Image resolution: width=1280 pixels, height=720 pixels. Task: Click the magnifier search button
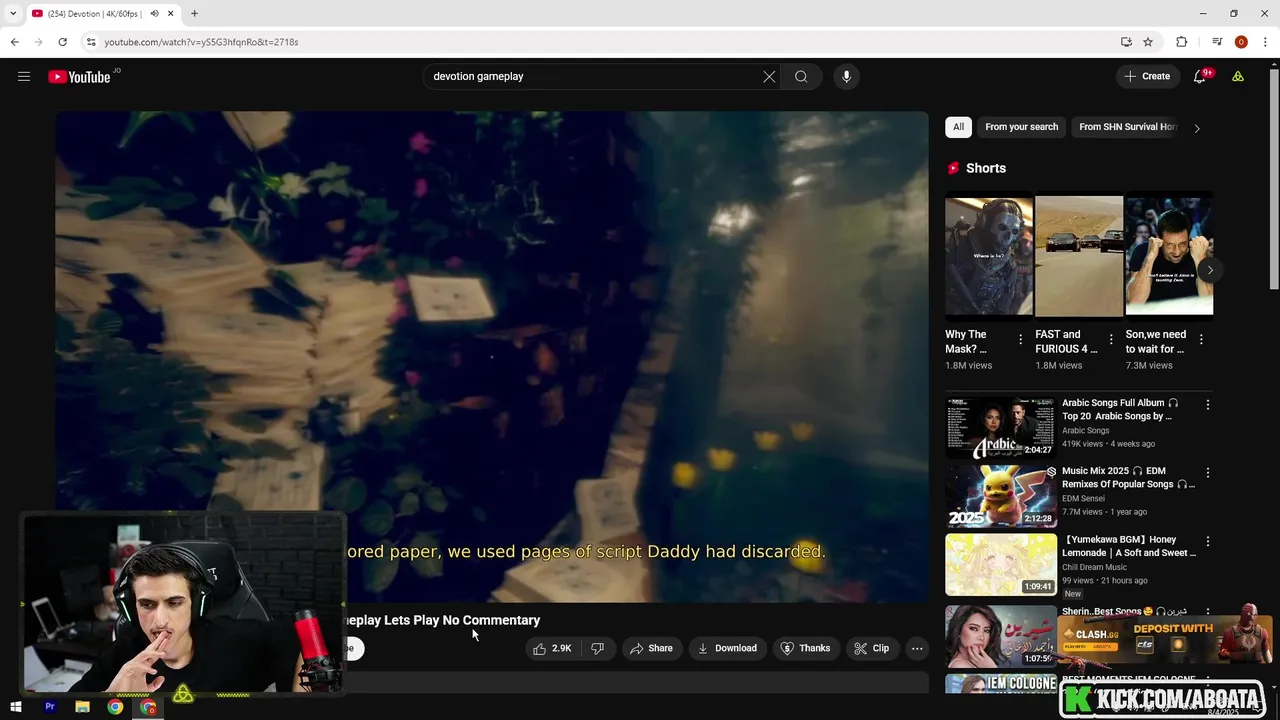click(x=801, y=76)
